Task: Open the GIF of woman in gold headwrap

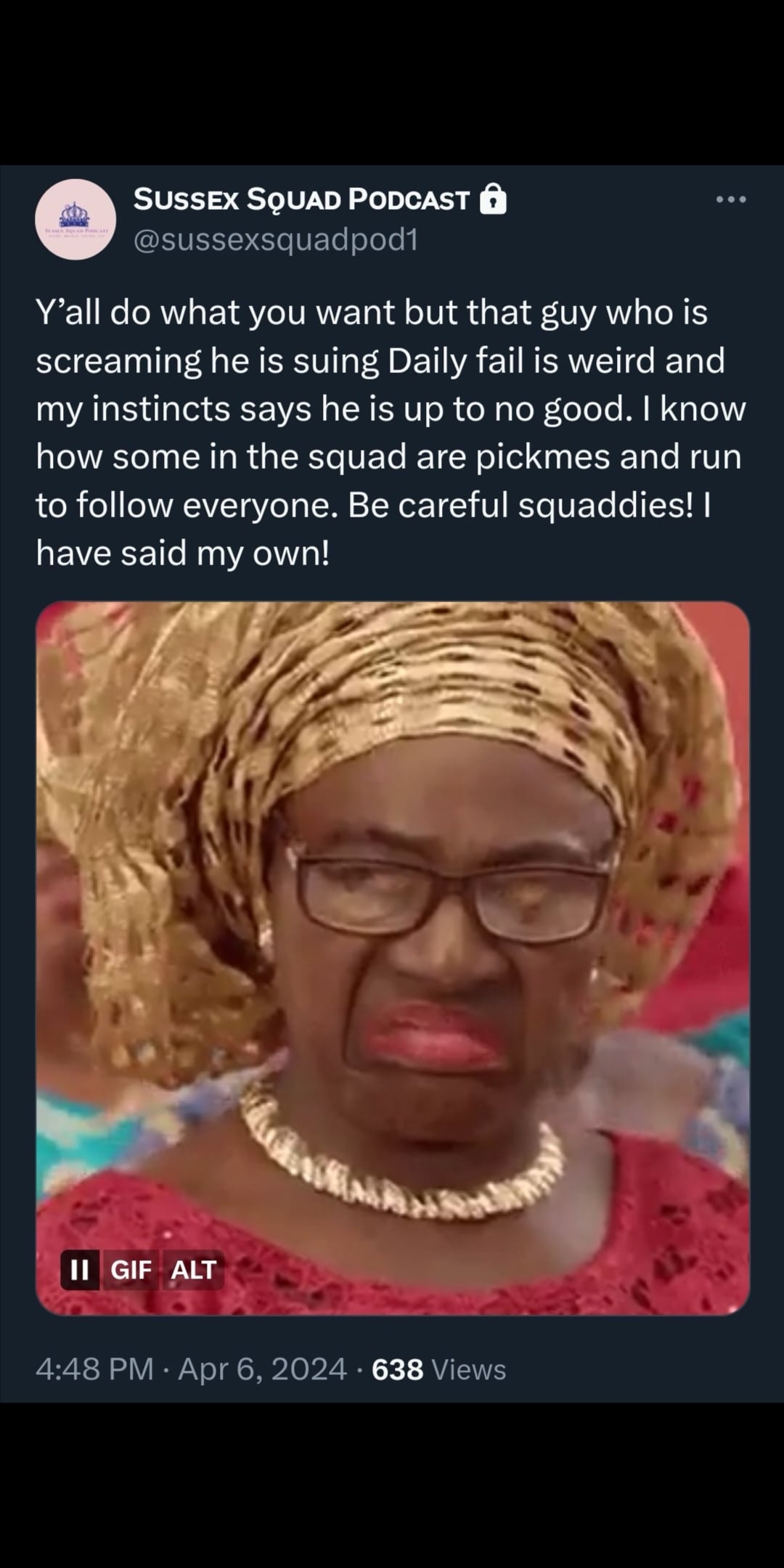Action: coord(393,959)
